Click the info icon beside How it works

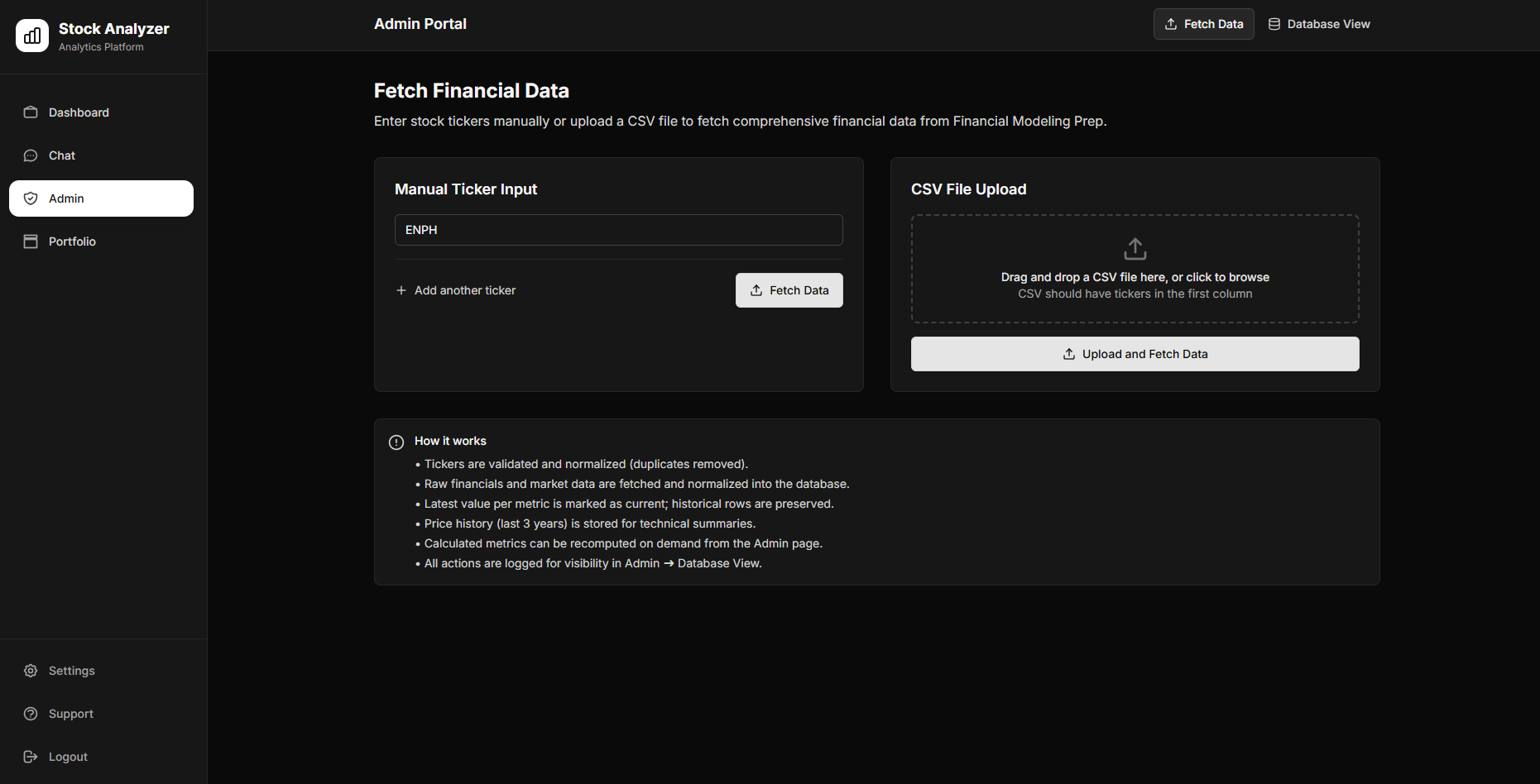[396, 442]
